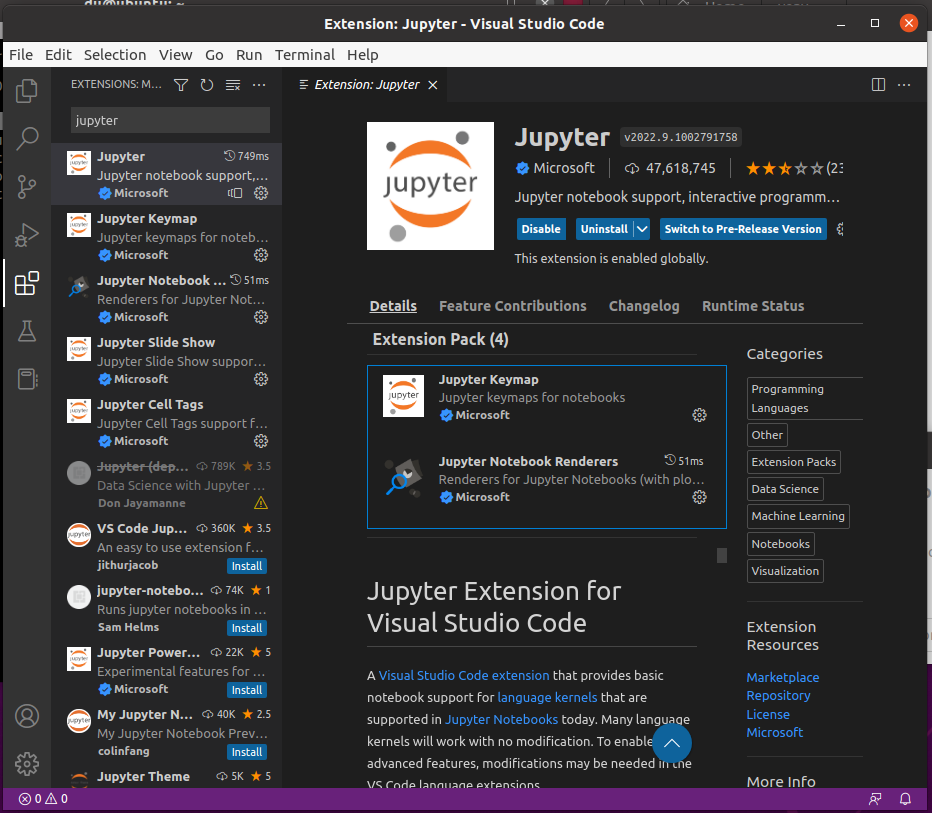Open the License resource link

(x=768, y=714)
